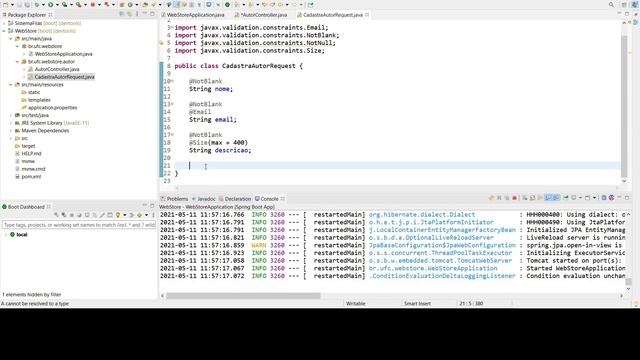Click the green Run toolbar icon
This screenshot has height=360, width=640.
point(51,4)
